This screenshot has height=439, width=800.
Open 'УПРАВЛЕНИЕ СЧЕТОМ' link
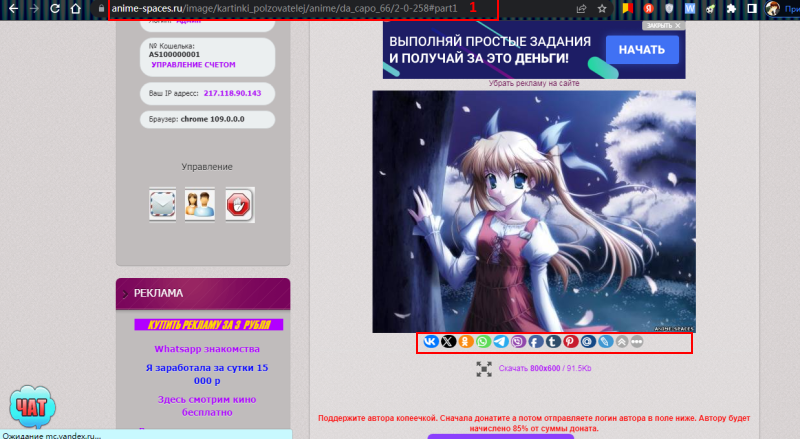[x=193, y=64]
